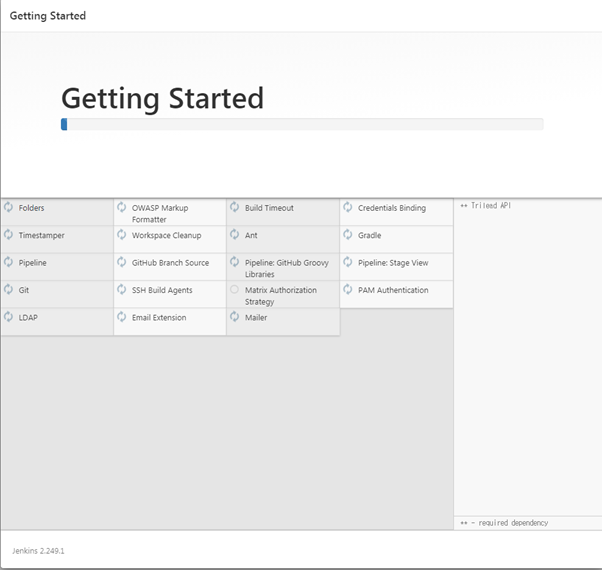Image resolution: width=602 pixels, height=570 pixels.
Task: Click the OWASP Markup Formatter text
Action: pos(160,214)
